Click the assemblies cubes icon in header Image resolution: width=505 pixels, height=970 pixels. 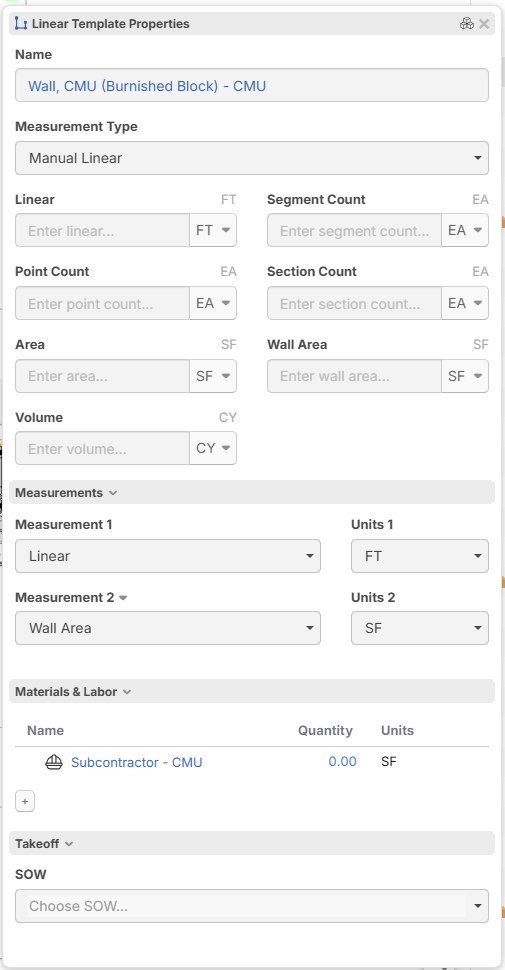tap(467, 24)
